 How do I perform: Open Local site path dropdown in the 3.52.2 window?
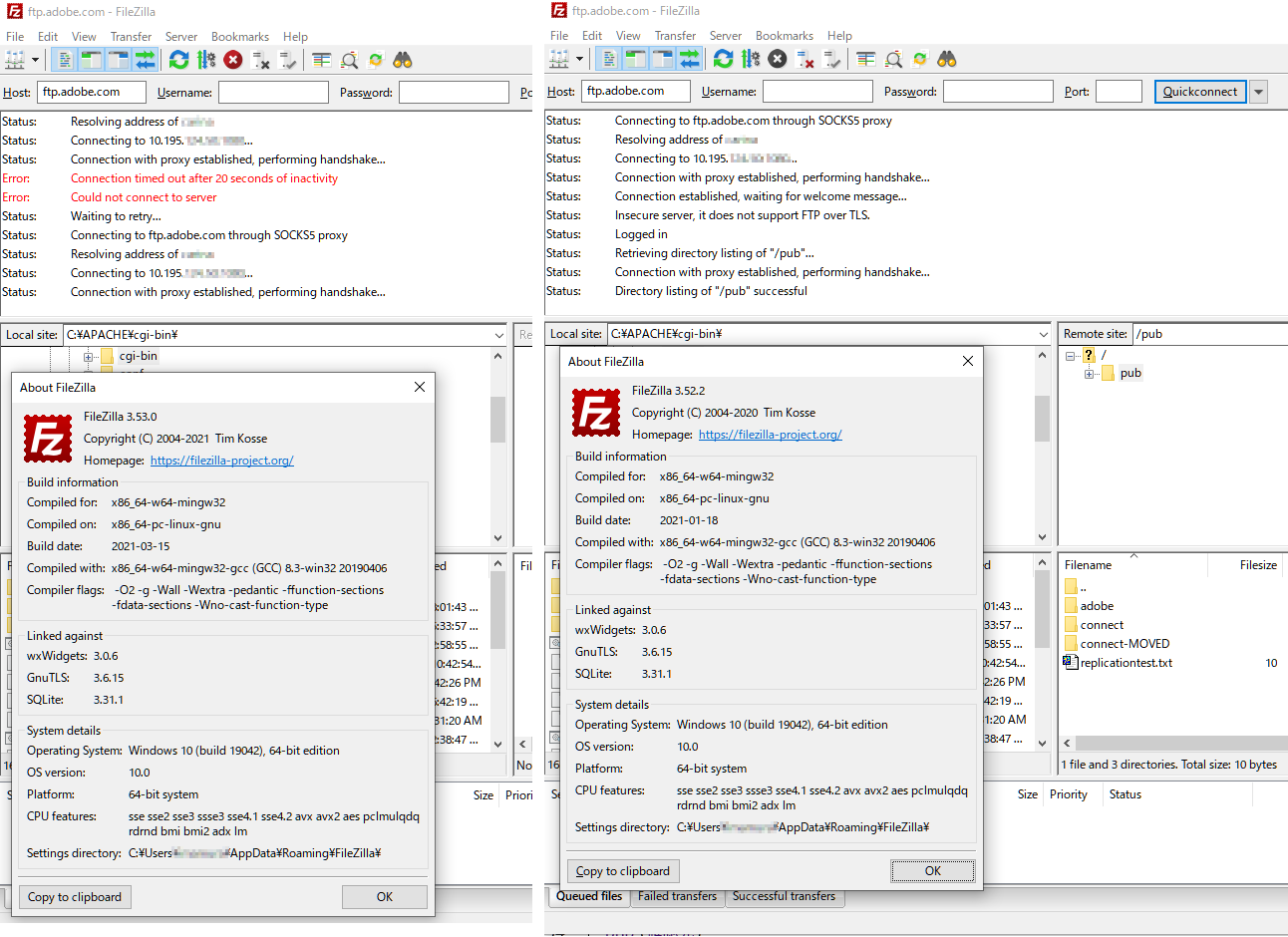pyautogui.click(x=1044, y=334)
